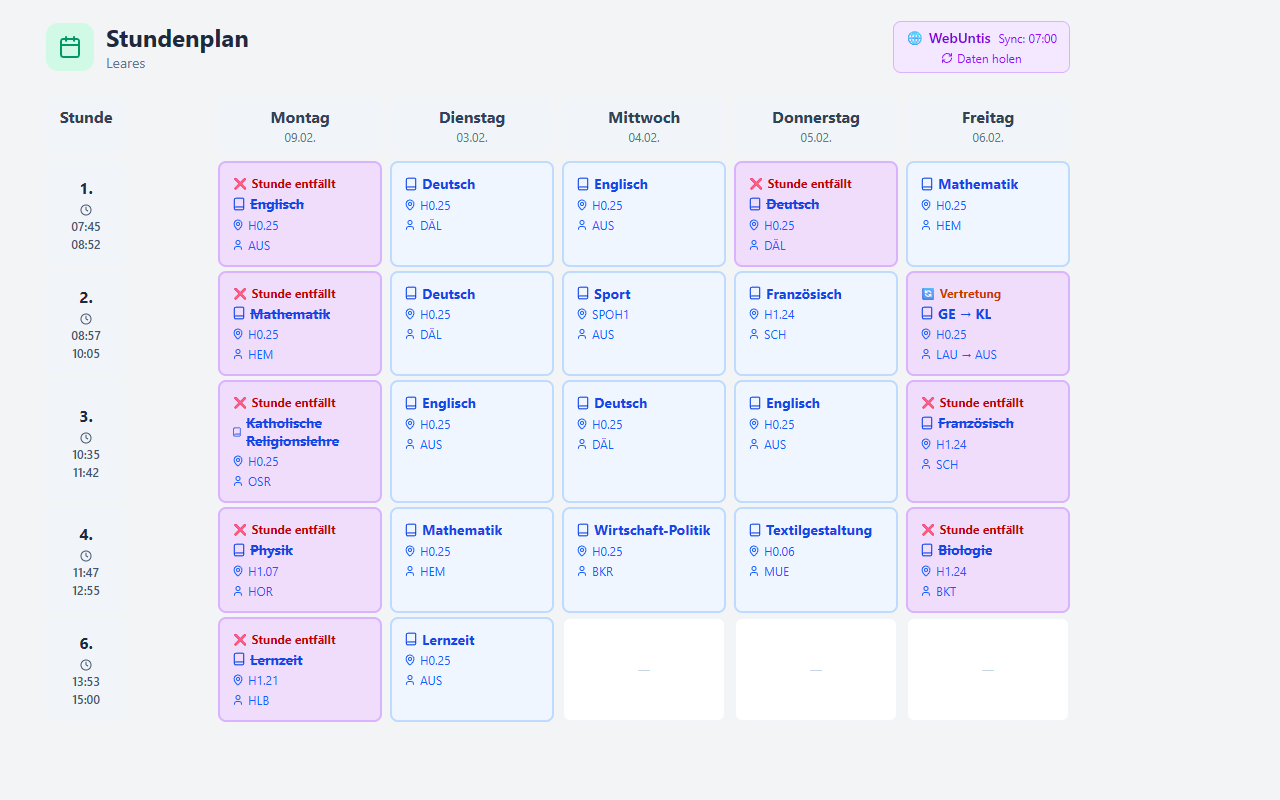The width and height of the screenshot is (1280, 800).
Task: Click the Vertretung swap icon on Friday
Action: 928,294
